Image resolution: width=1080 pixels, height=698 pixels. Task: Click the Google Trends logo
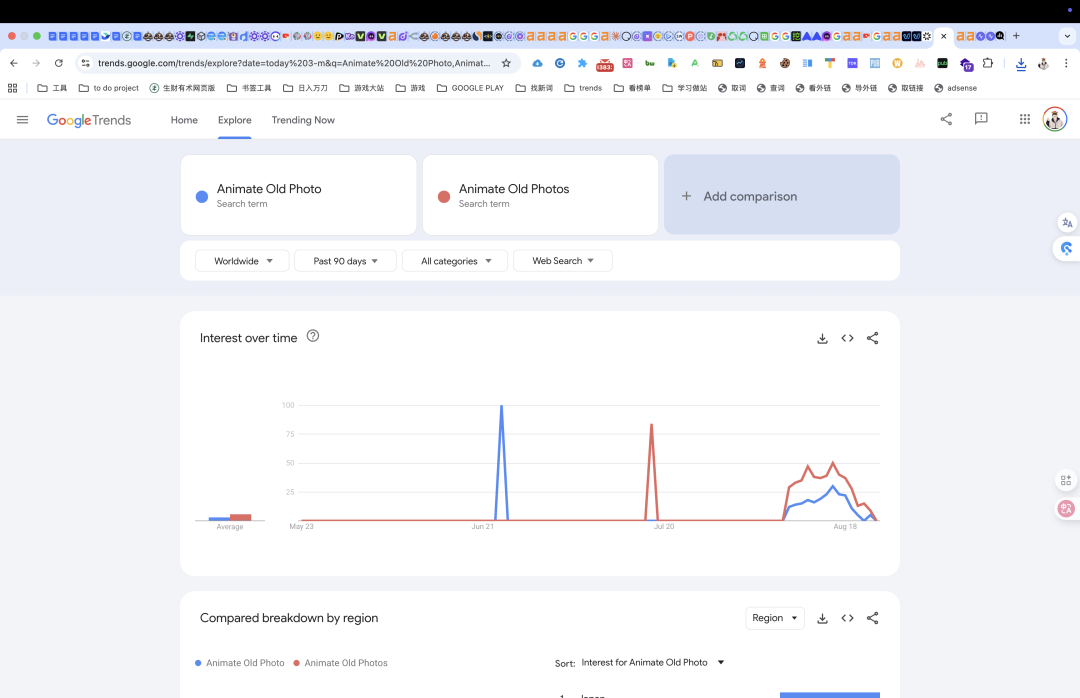coord(89,120)
